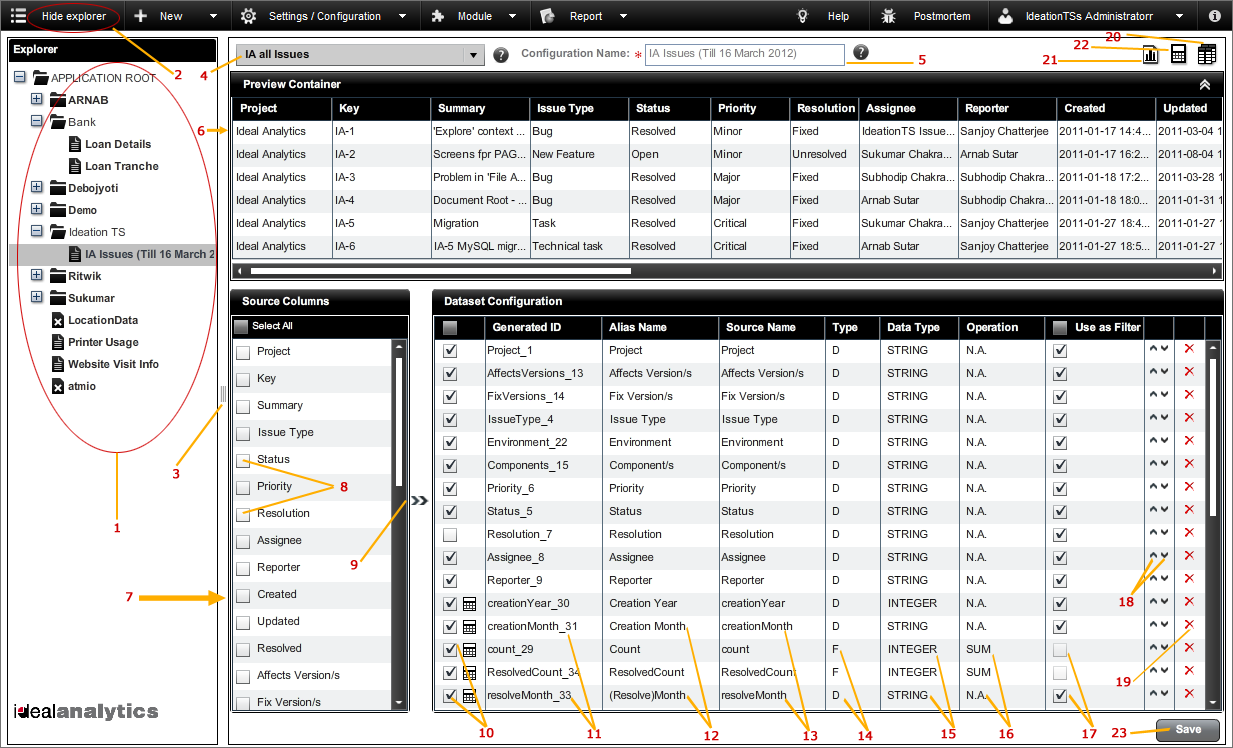
Task: Check the Key box in Source Columns
Action: coord(243,379)
